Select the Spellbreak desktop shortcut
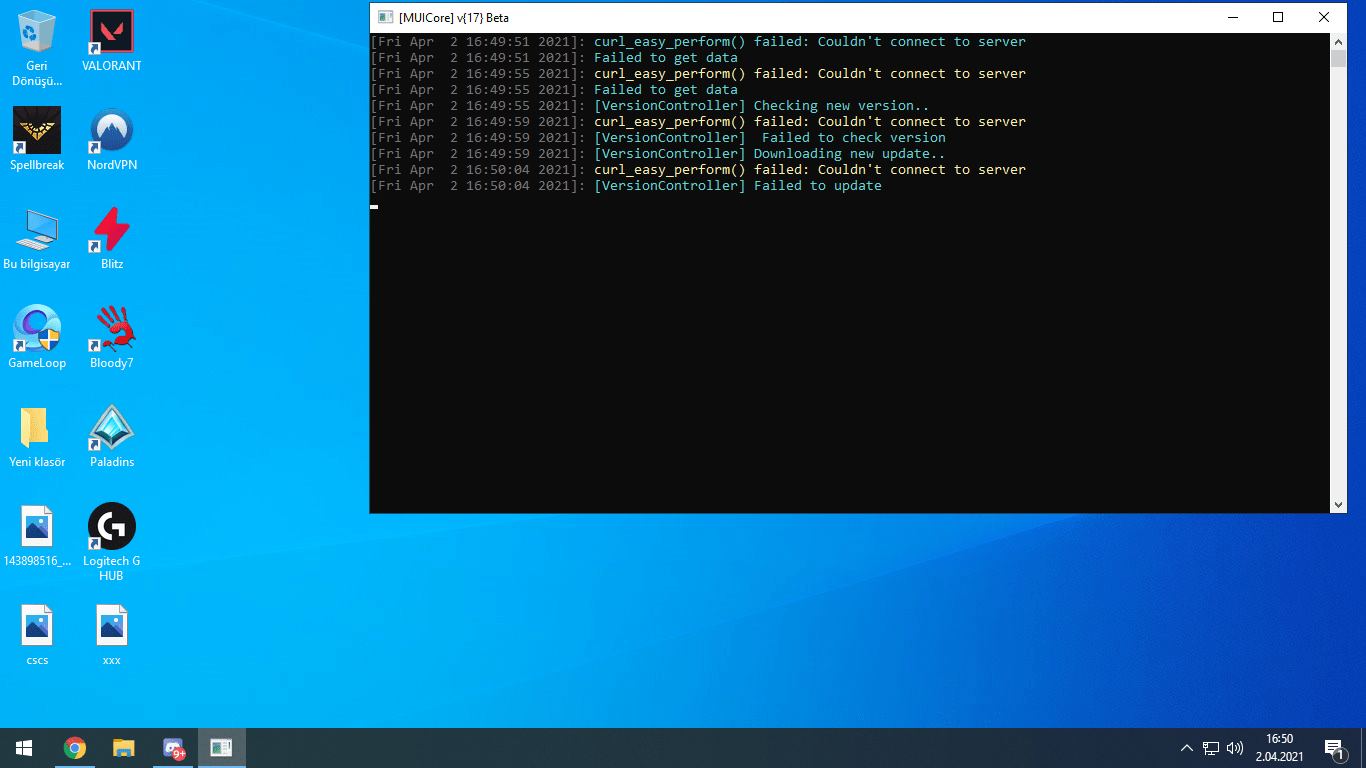The width and height of the screenshot is (1366, 768). point(37,140)
